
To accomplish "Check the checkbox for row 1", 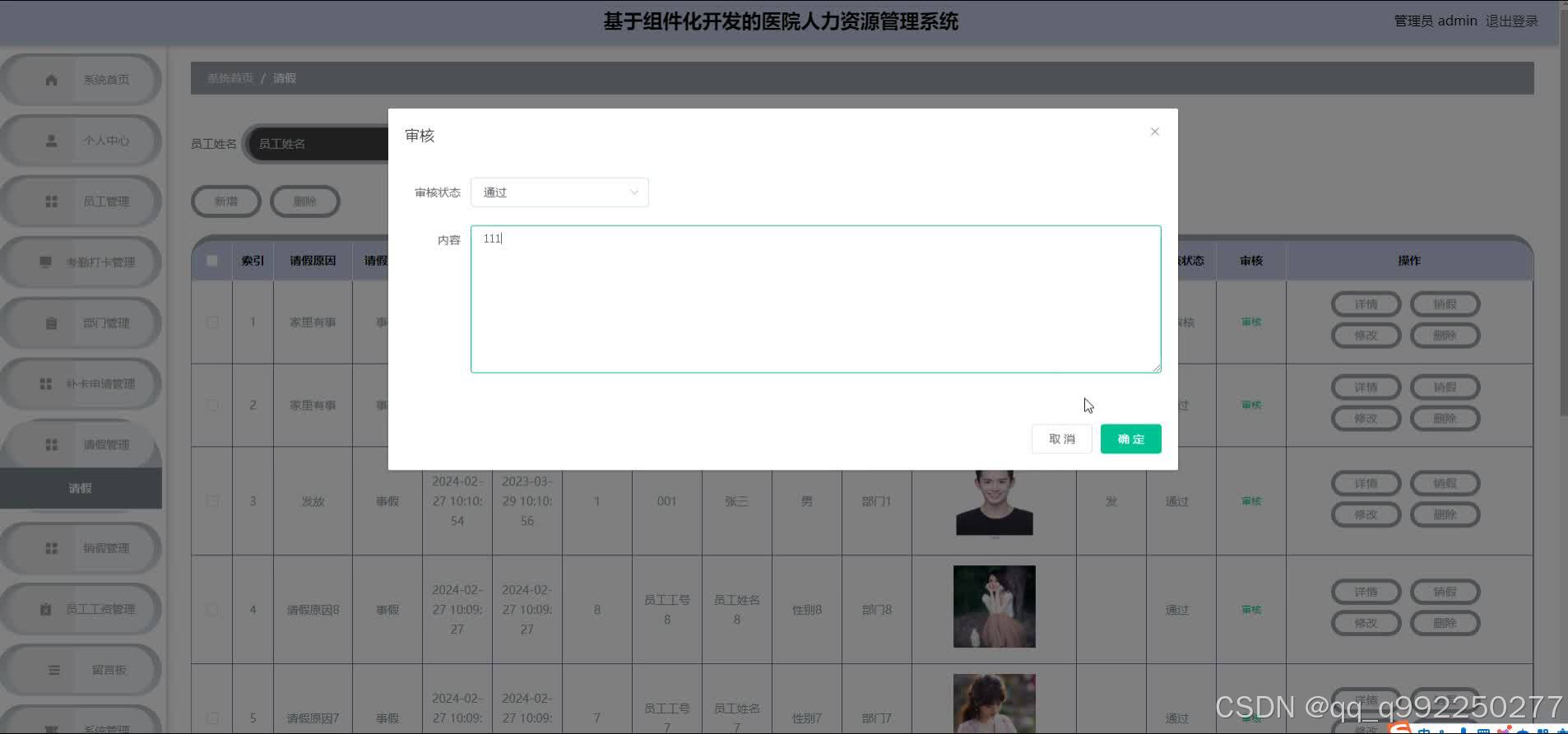I will pos(212,323).
